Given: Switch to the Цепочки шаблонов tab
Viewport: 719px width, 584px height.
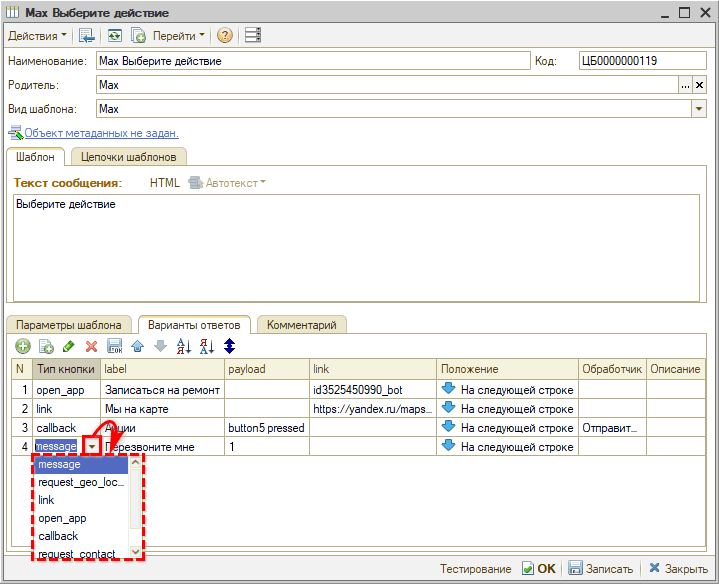Looking at the screenshot, I should (128, 157).
